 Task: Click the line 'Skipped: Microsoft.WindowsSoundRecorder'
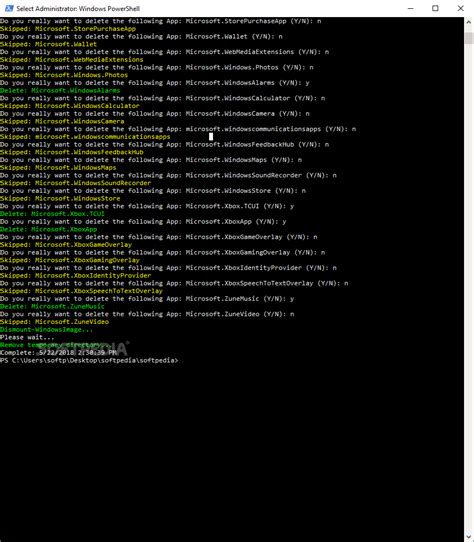75,183
